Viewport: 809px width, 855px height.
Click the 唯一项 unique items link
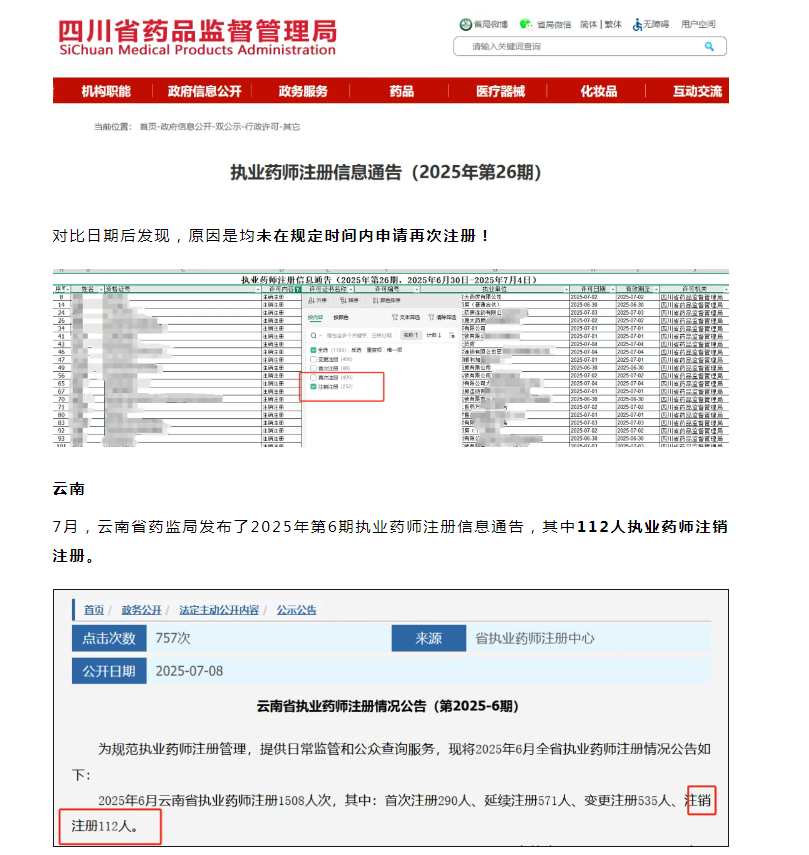click(x=394, y=350)
